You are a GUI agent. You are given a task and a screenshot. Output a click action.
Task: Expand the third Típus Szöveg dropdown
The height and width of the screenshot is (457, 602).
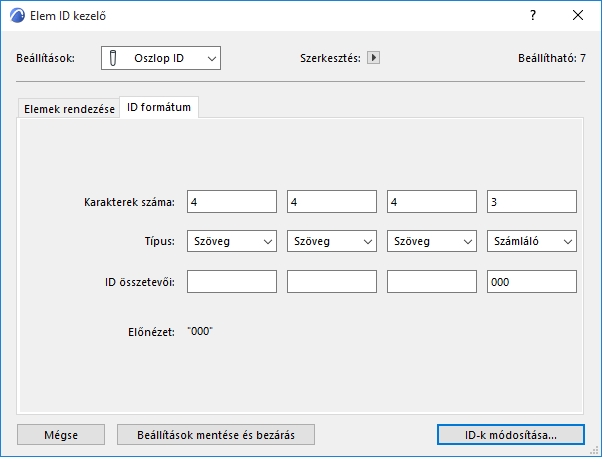tap(431, 241)
